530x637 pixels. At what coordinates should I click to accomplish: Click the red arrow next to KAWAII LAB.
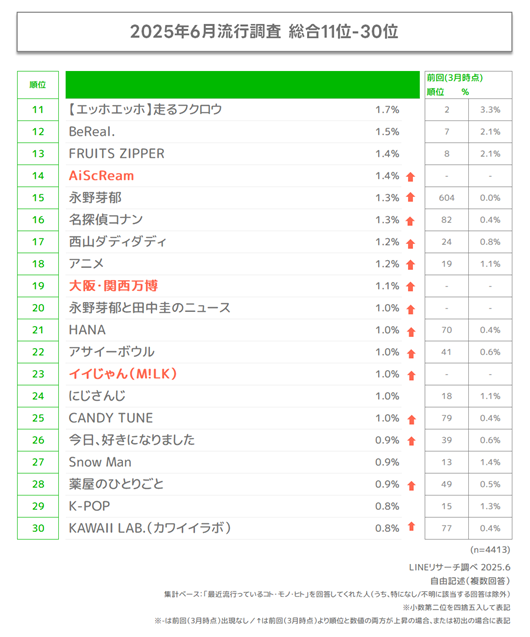411,526
